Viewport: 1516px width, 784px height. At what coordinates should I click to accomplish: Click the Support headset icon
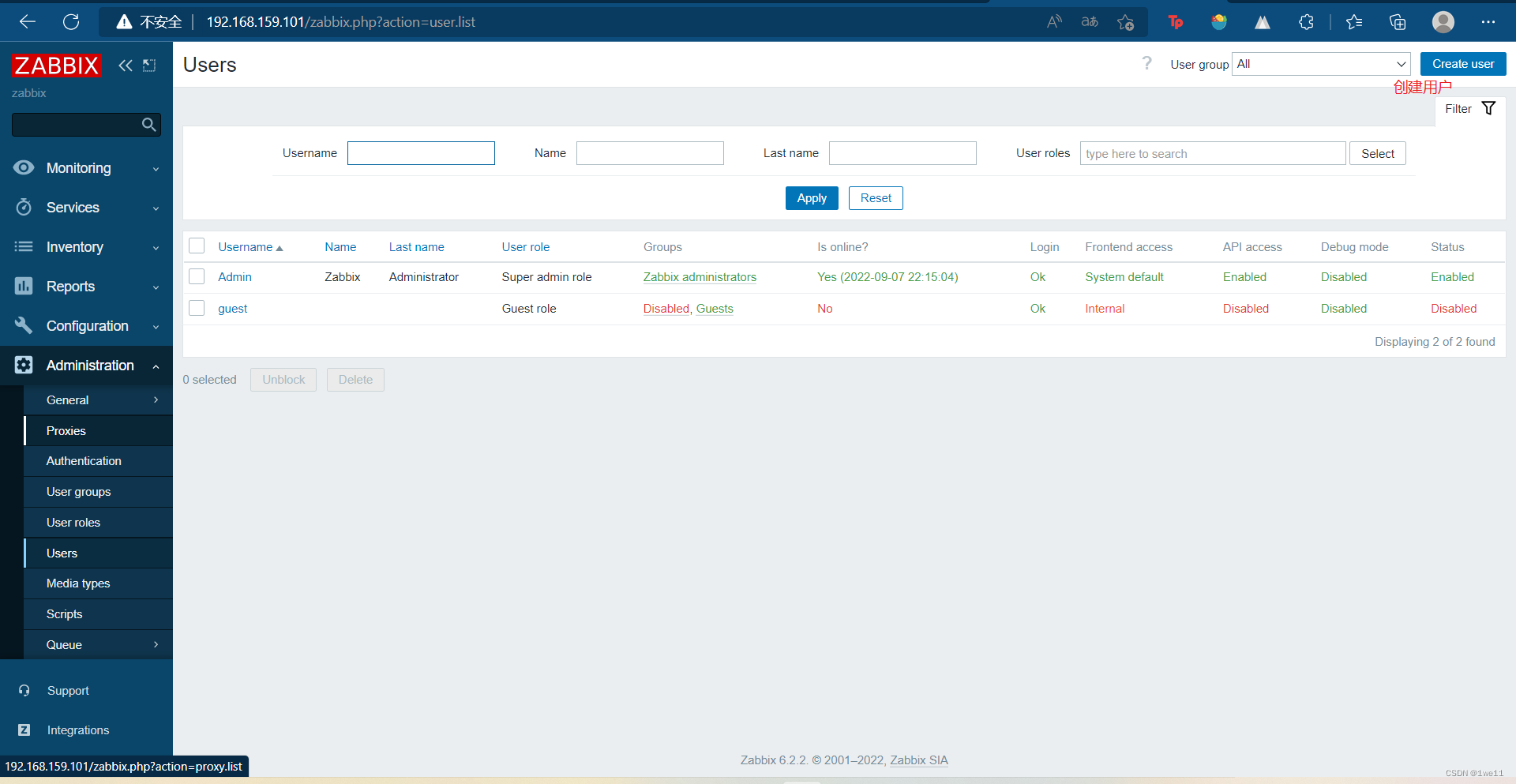click(x=24, y=691)
